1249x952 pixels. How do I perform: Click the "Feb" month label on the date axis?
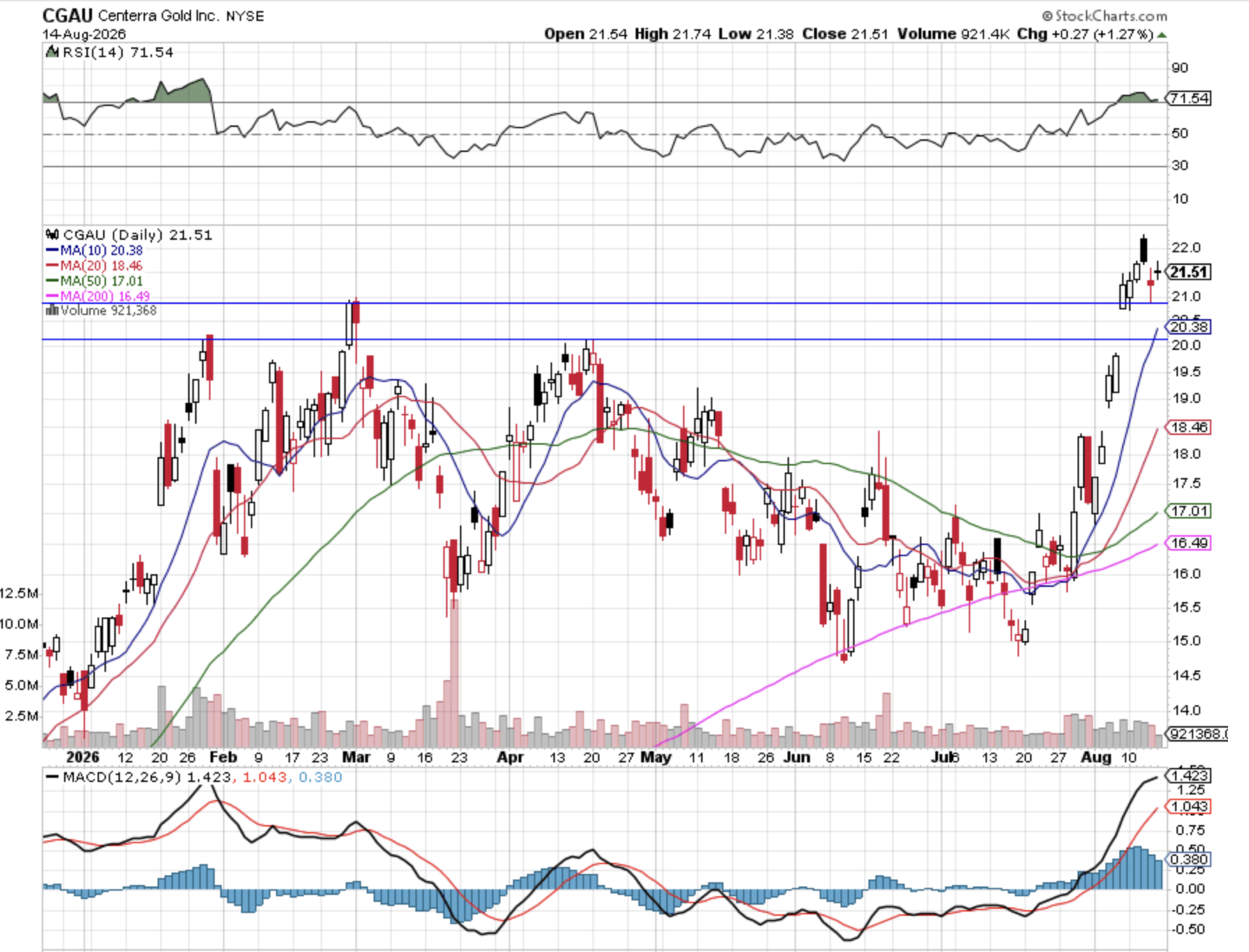click(223, 757)
